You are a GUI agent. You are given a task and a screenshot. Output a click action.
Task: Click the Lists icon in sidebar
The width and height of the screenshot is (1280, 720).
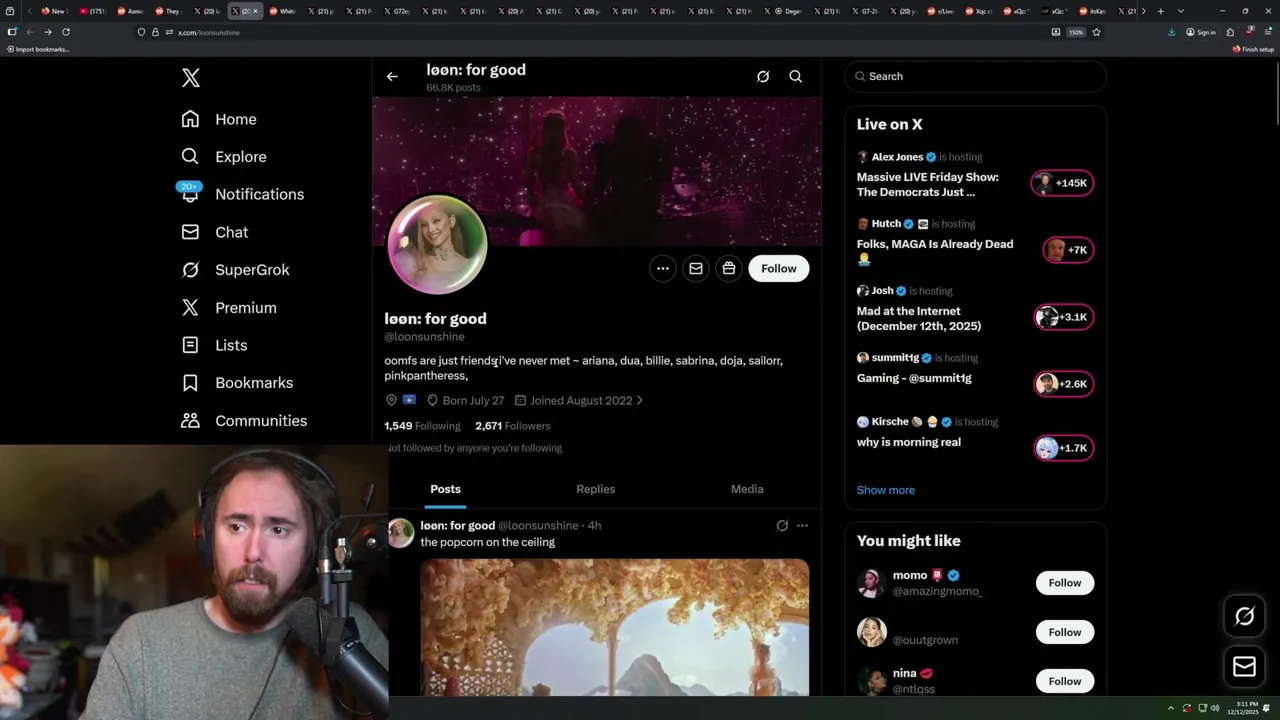190,345
